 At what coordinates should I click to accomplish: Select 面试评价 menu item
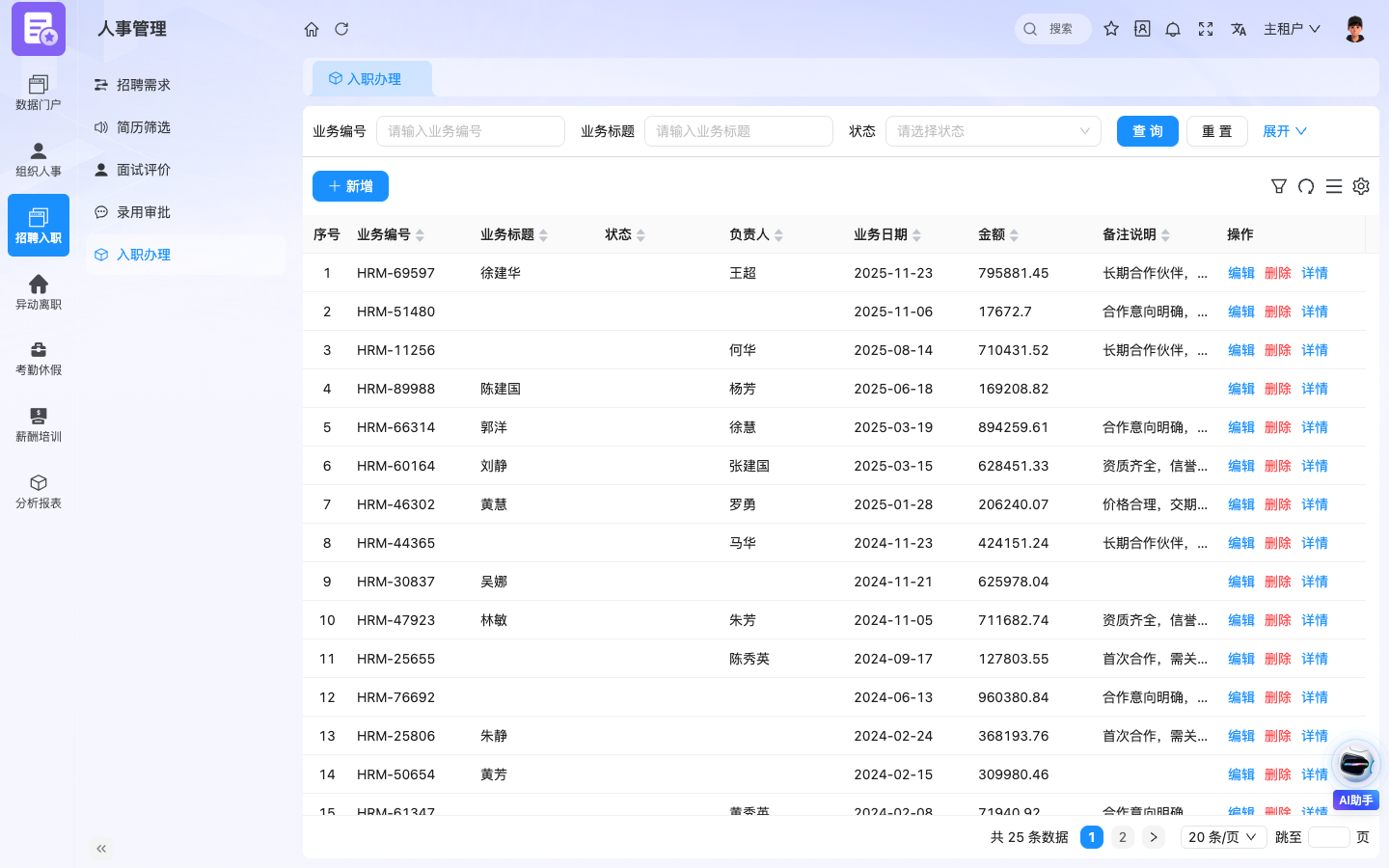[x=185, y=170]
